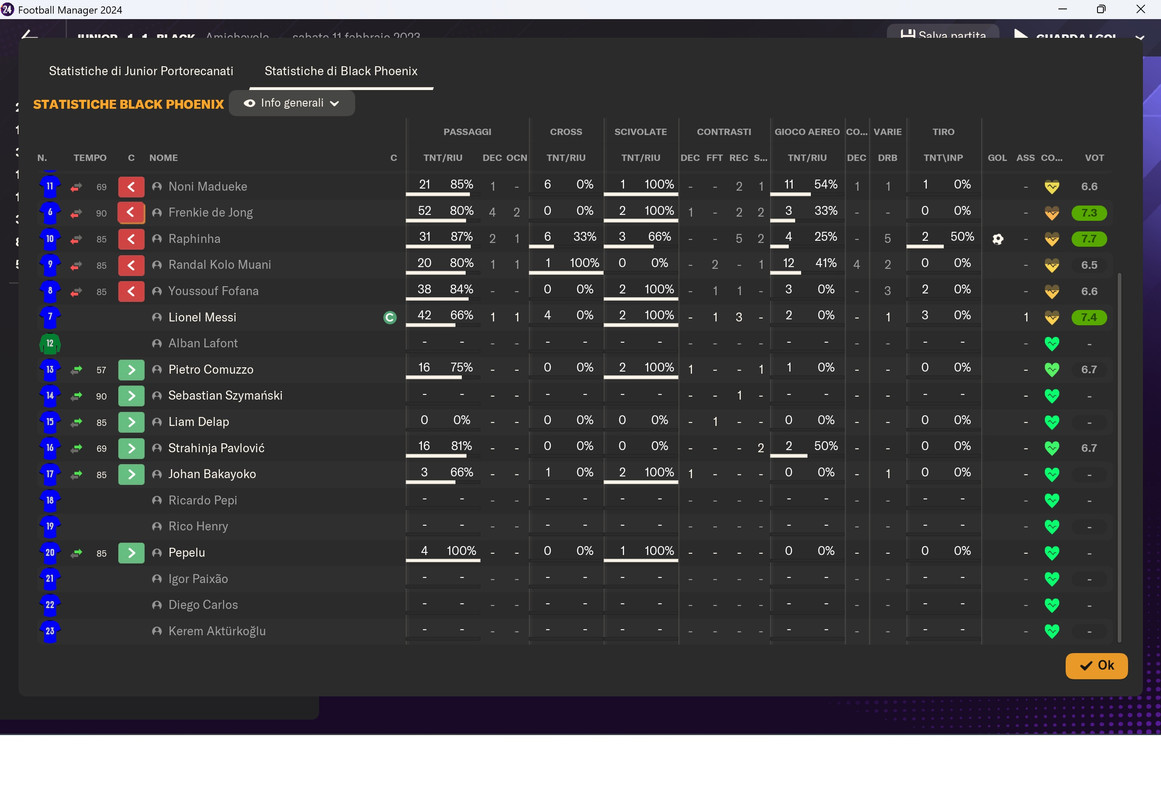
Task: Click the green substituted-on arrow beside Pietro Comuzzo
Action: tap(131, 370)
